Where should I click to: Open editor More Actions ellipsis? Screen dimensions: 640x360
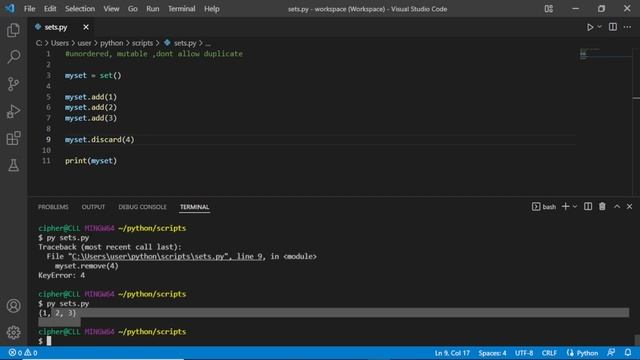627,27
